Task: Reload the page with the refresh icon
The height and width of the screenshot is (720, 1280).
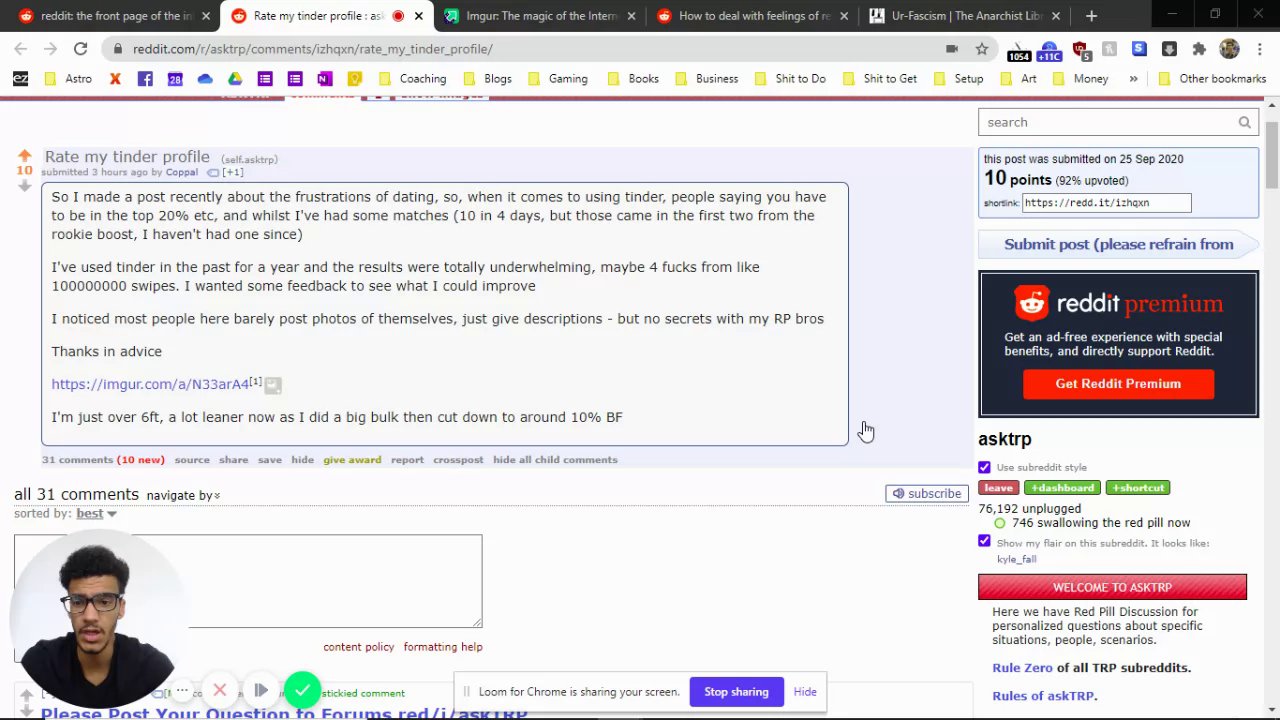Action: pos(80,48)
